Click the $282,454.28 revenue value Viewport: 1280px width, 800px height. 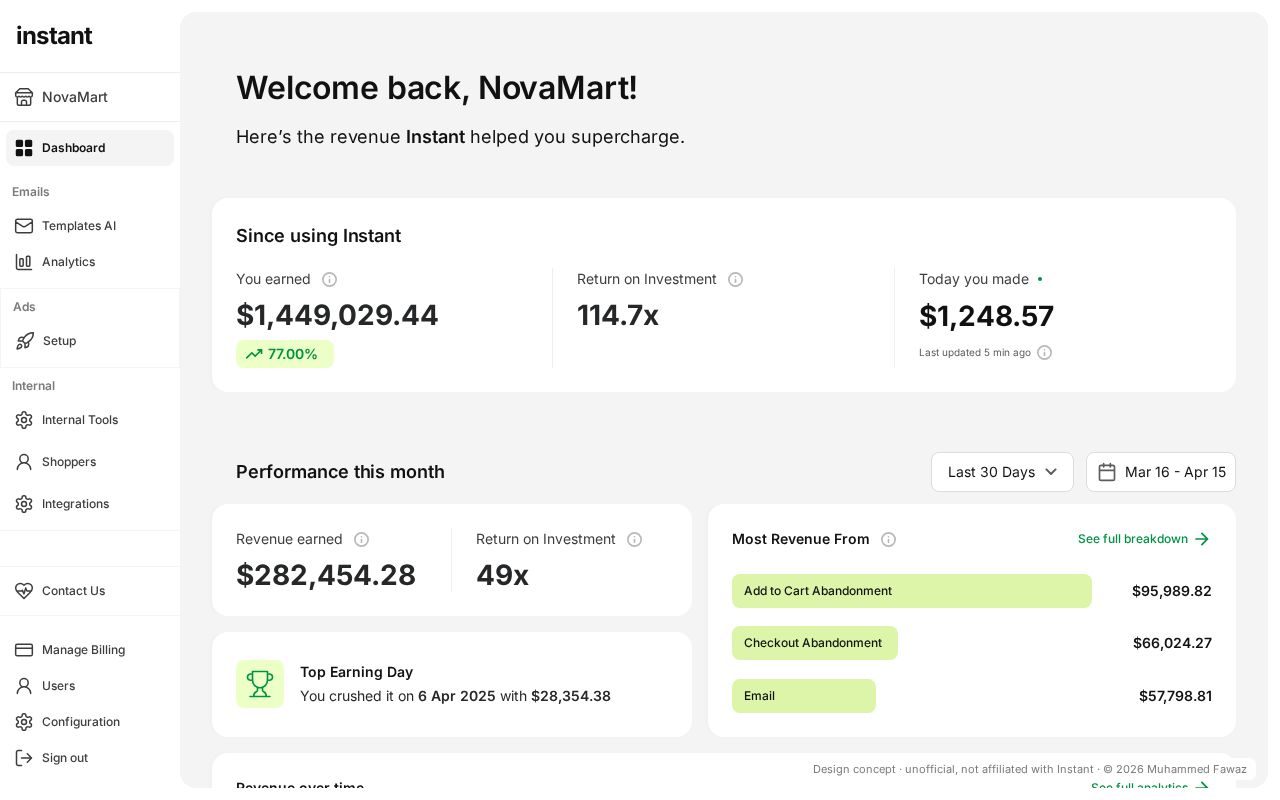click(326, 575)
